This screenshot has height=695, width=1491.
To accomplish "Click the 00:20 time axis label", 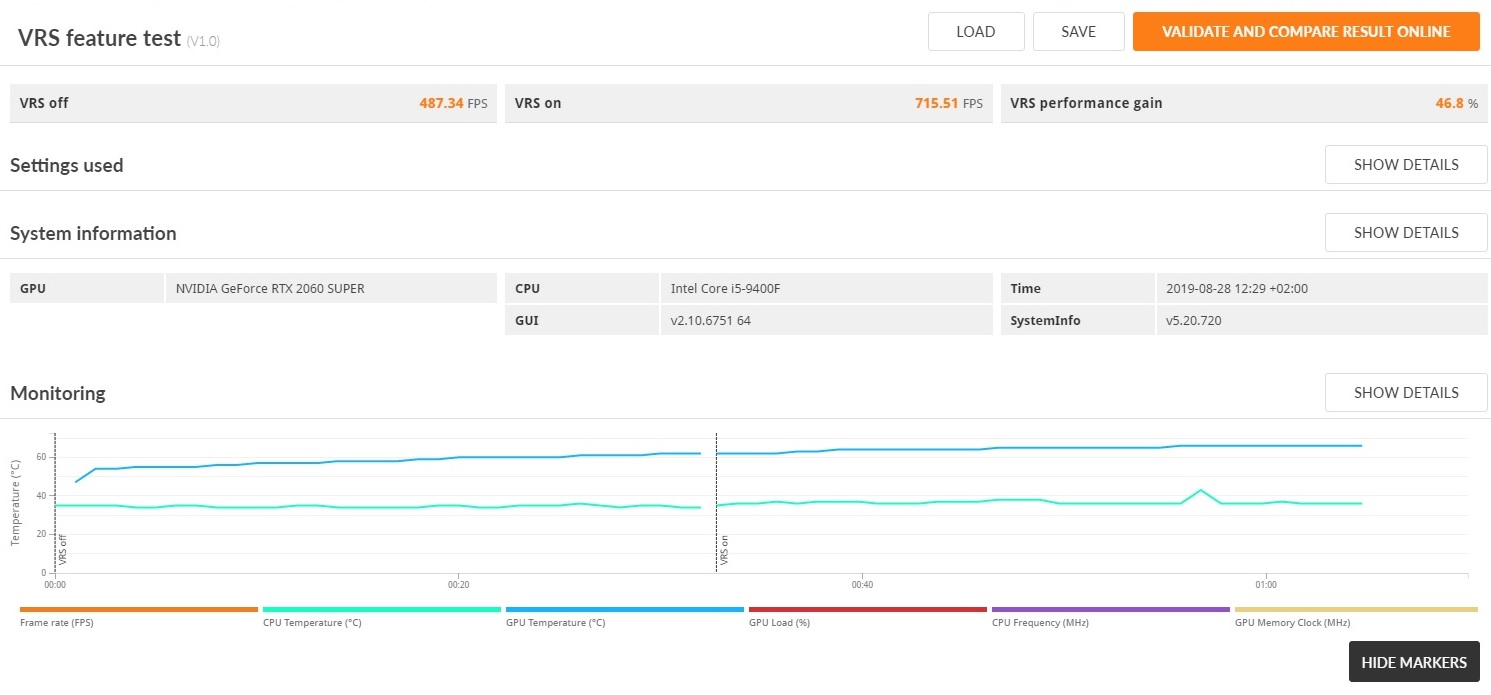I will (459, 585).
